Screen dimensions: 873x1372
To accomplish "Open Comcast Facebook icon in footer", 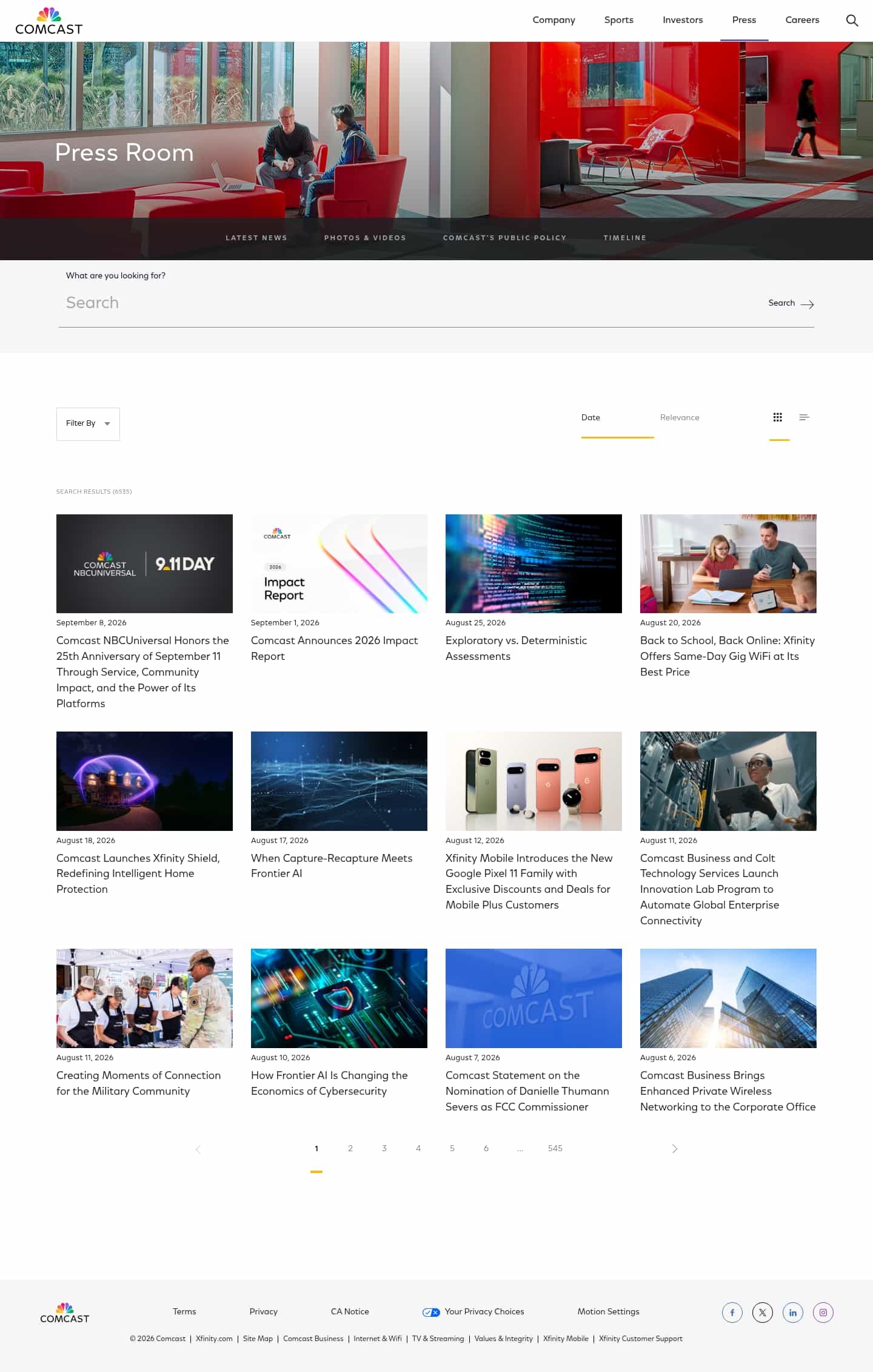I will point(732,1313).
